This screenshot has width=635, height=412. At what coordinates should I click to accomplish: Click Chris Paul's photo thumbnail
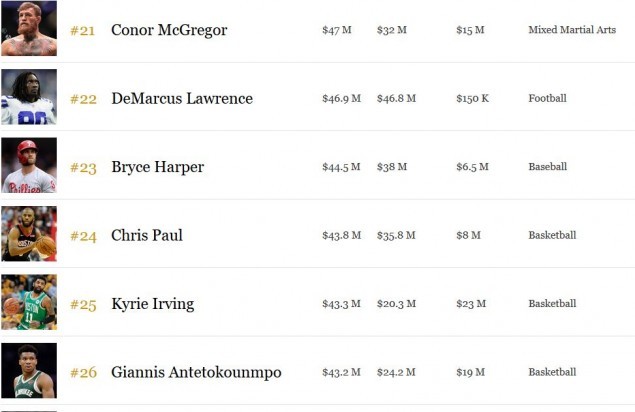29,234
